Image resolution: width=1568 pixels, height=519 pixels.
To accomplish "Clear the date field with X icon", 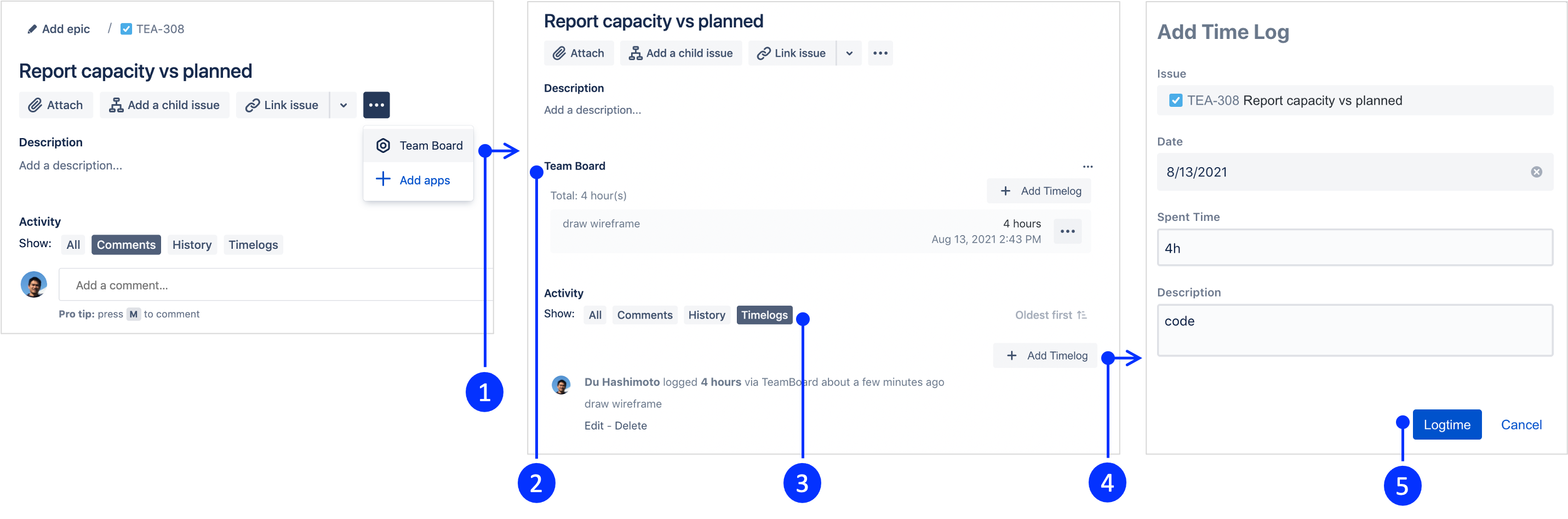I will tap(1536, 172).
